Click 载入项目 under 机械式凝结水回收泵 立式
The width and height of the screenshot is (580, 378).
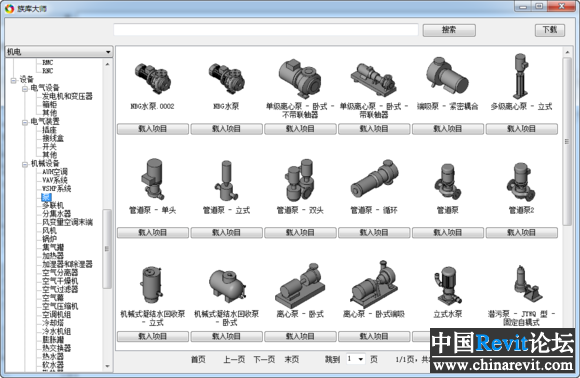coord(153,337)
